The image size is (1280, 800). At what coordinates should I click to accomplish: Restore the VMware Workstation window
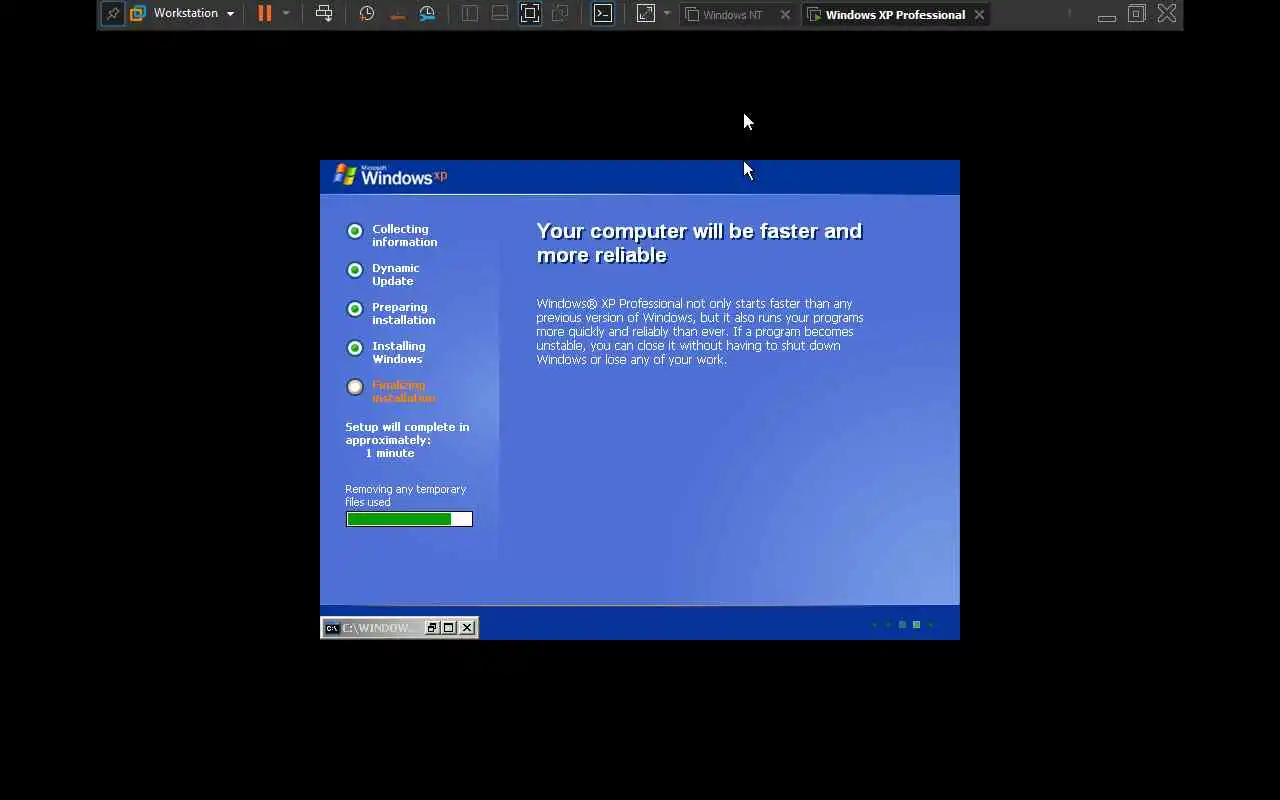(1137, 14)
